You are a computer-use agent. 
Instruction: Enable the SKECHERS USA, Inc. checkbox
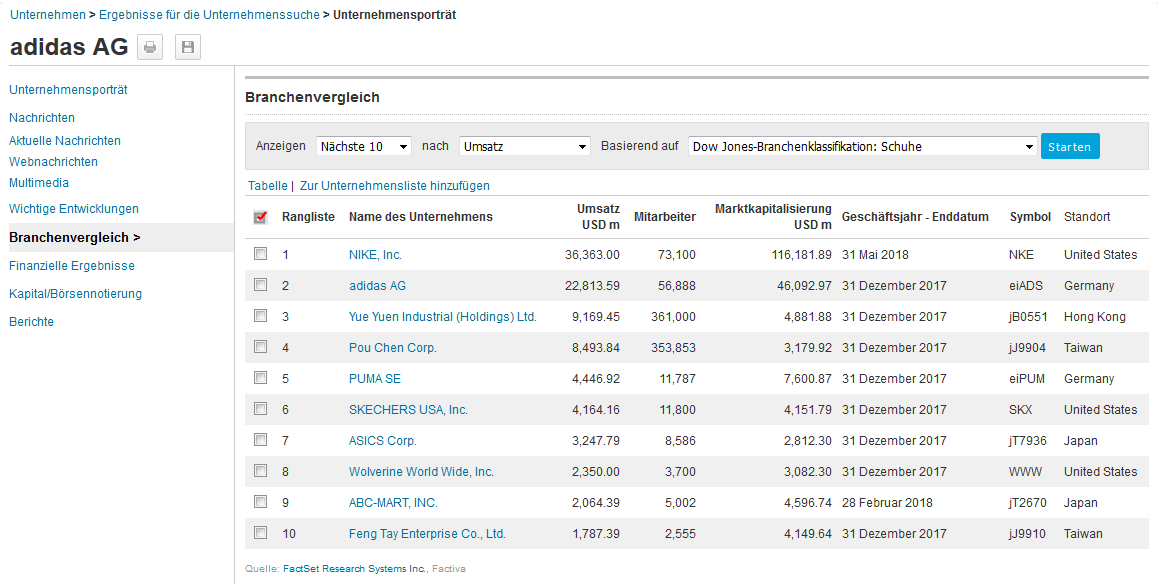260,409
